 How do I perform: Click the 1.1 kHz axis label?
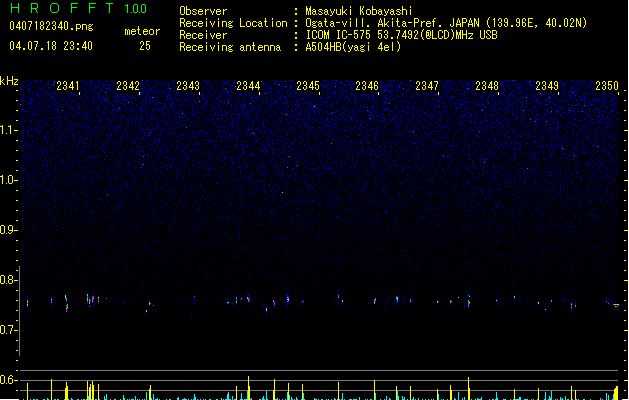point(8,130)
